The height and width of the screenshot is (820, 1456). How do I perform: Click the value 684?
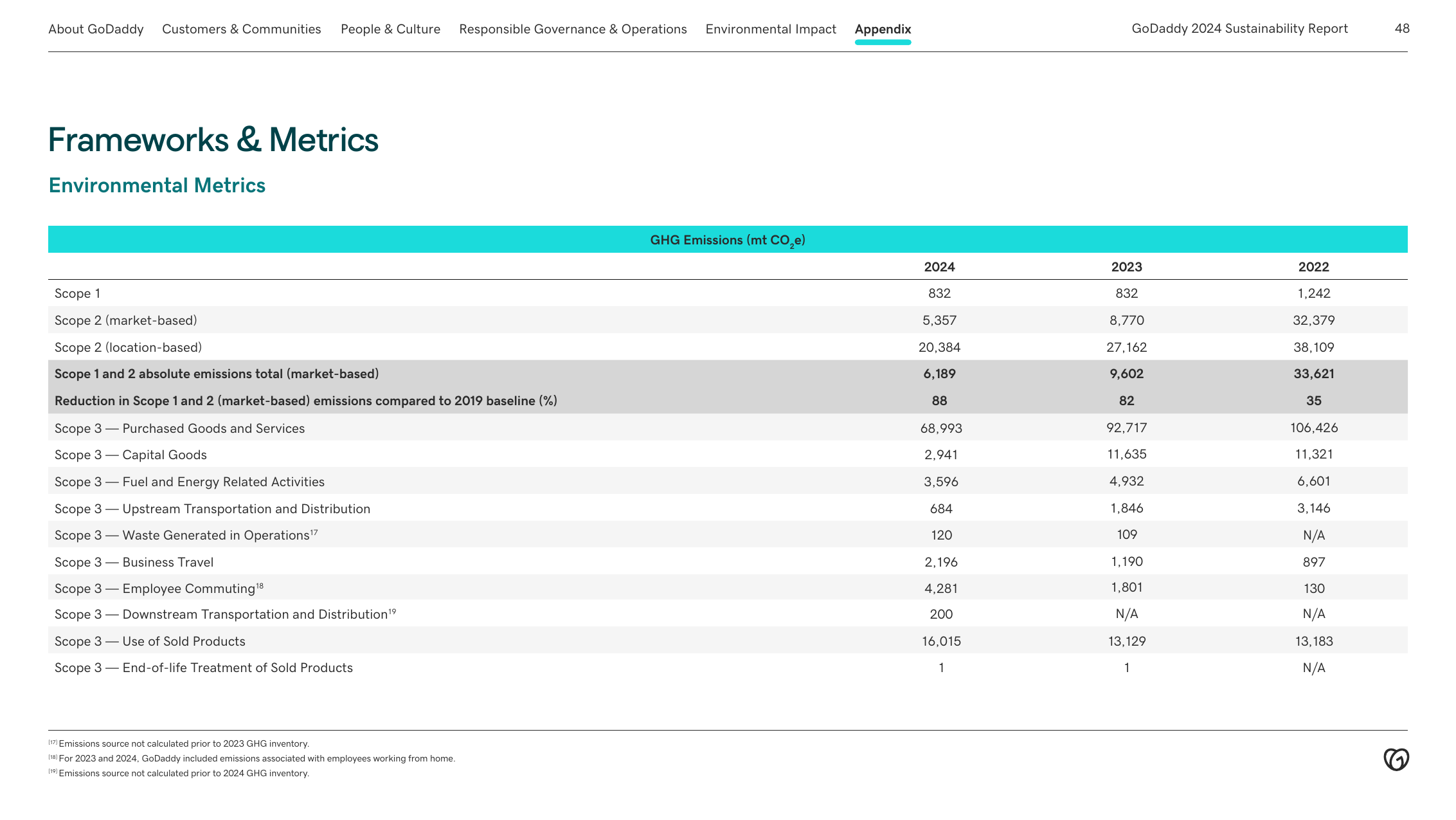(x=941, y=509)
